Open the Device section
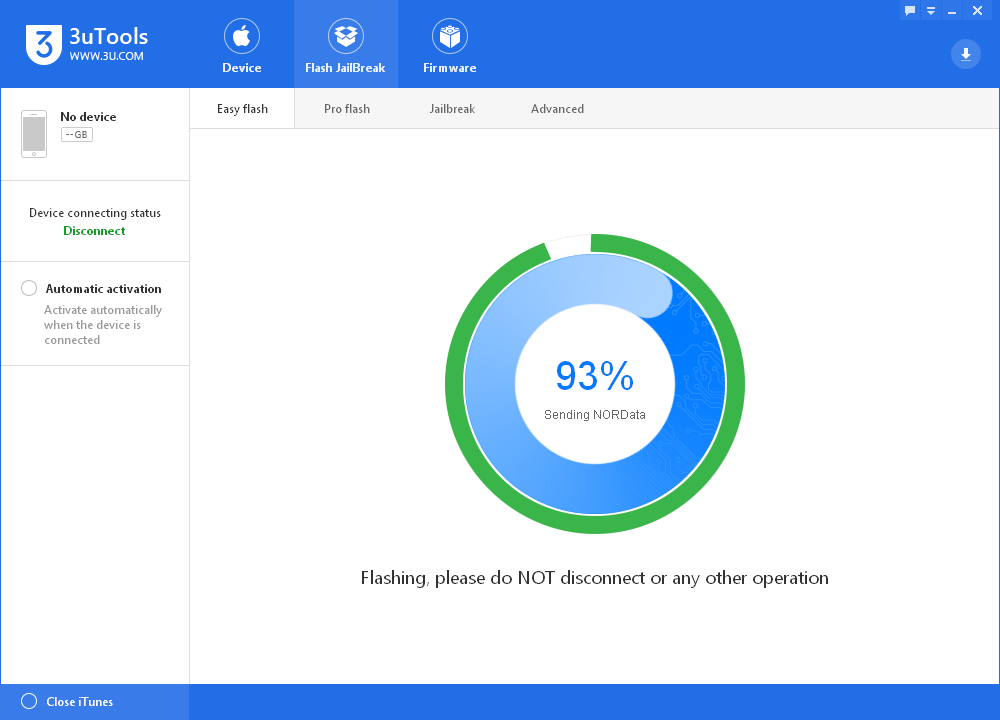Viewport: 1000px width, 720px height. click(242, 46)
